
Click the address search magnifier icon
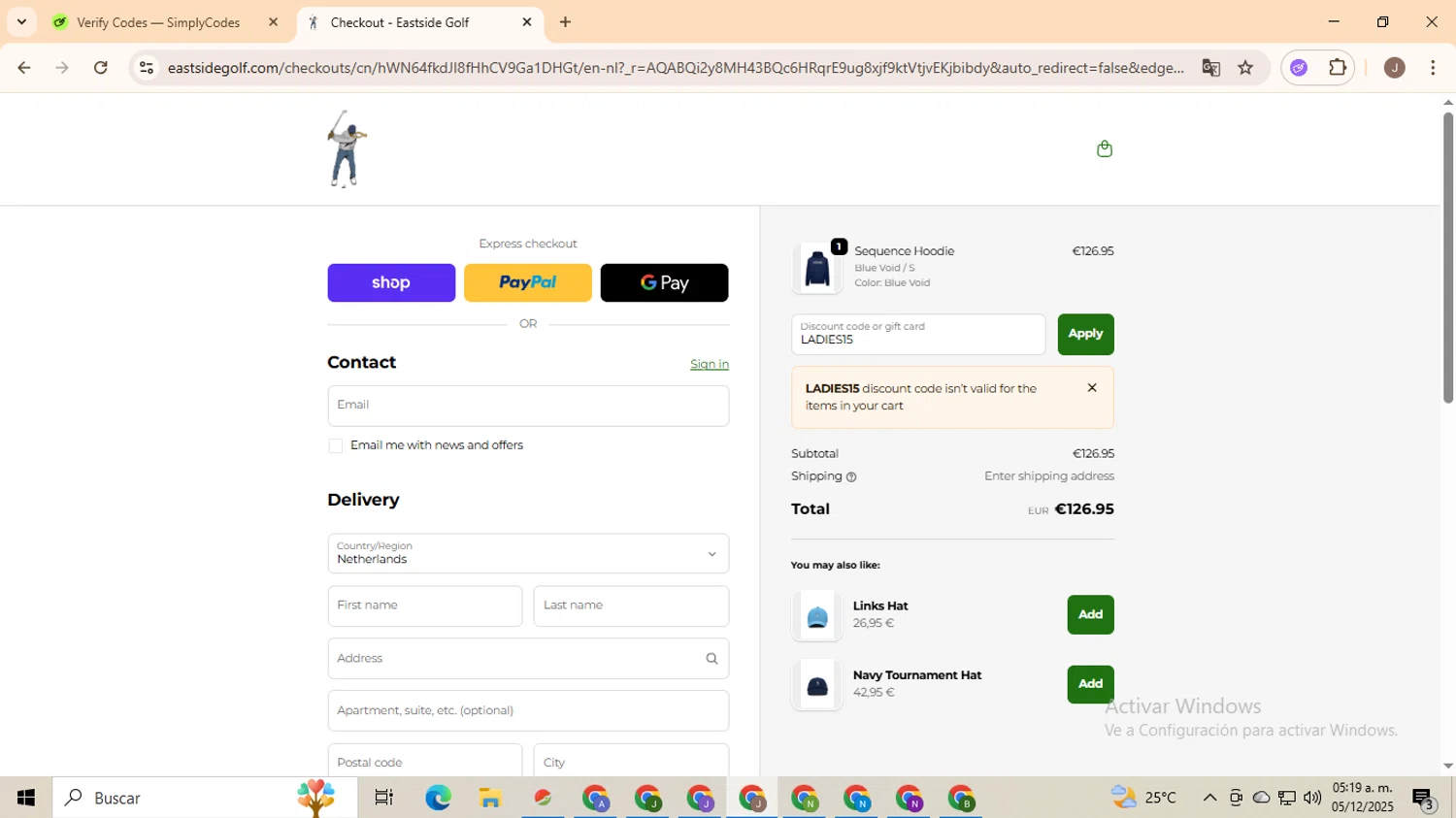click(x=711, y=659)
